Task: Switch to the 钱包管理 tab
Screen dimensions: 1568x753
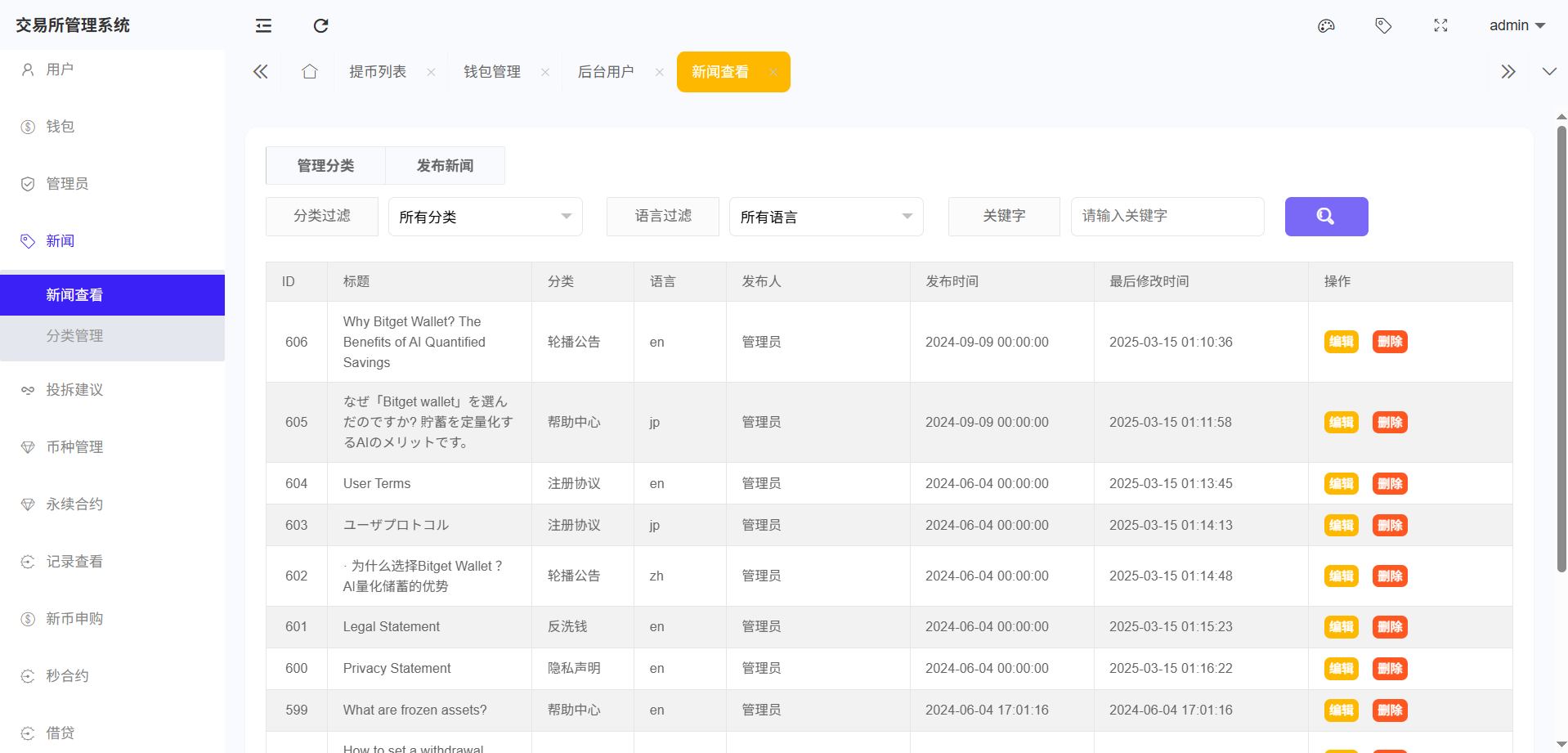Action: (x=491, y=72)
